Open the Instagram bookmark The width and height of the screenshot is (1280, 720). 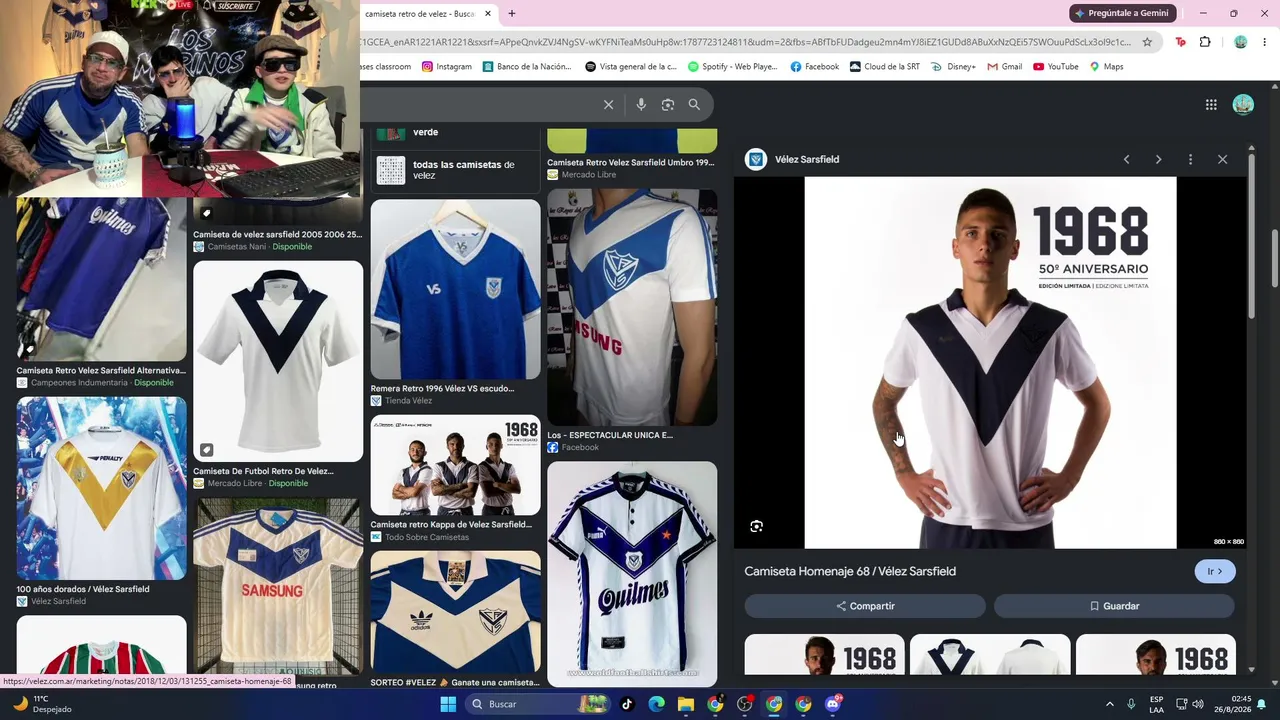point(446,67)
